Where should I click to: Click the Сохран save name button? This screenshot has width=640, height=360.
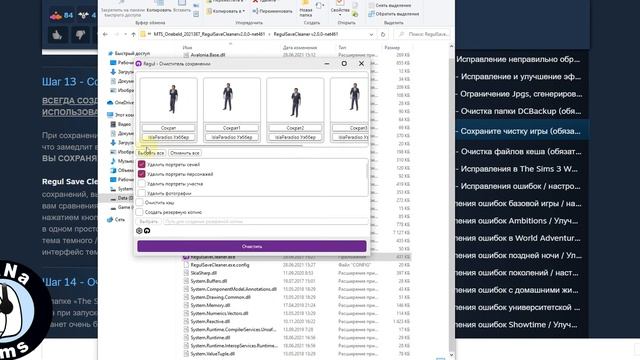click(168, 128)
